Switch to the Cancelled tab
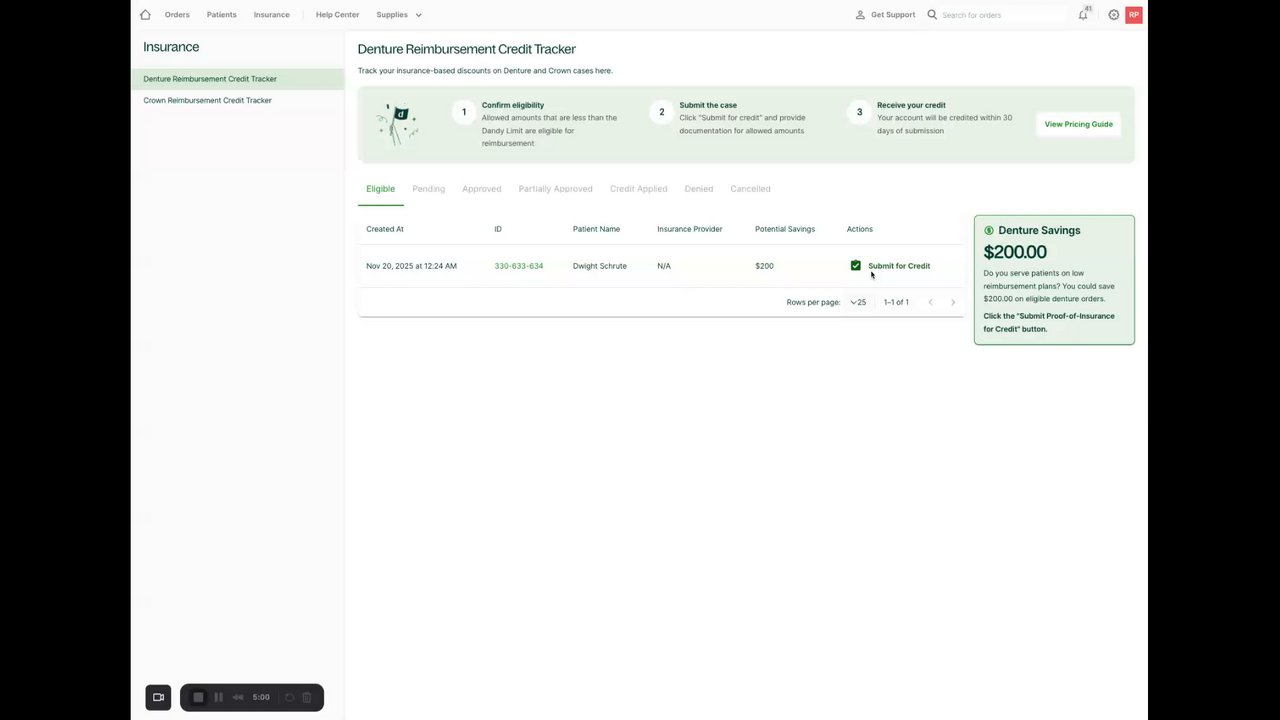This screenshot has width=1280, height=720. point(750,189)
